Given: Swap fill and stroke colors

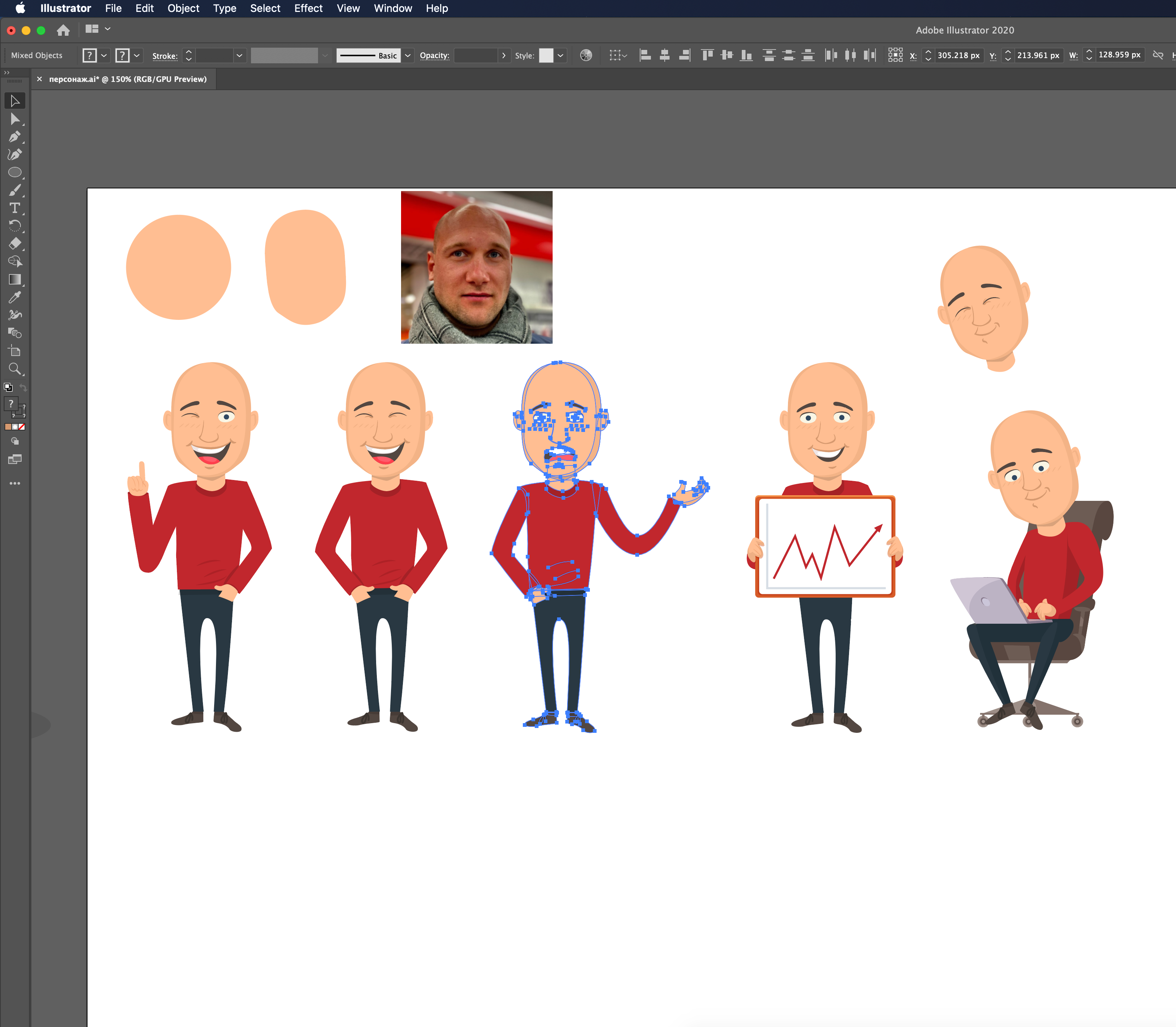Looking at the screenshot, I should point(23,388).
